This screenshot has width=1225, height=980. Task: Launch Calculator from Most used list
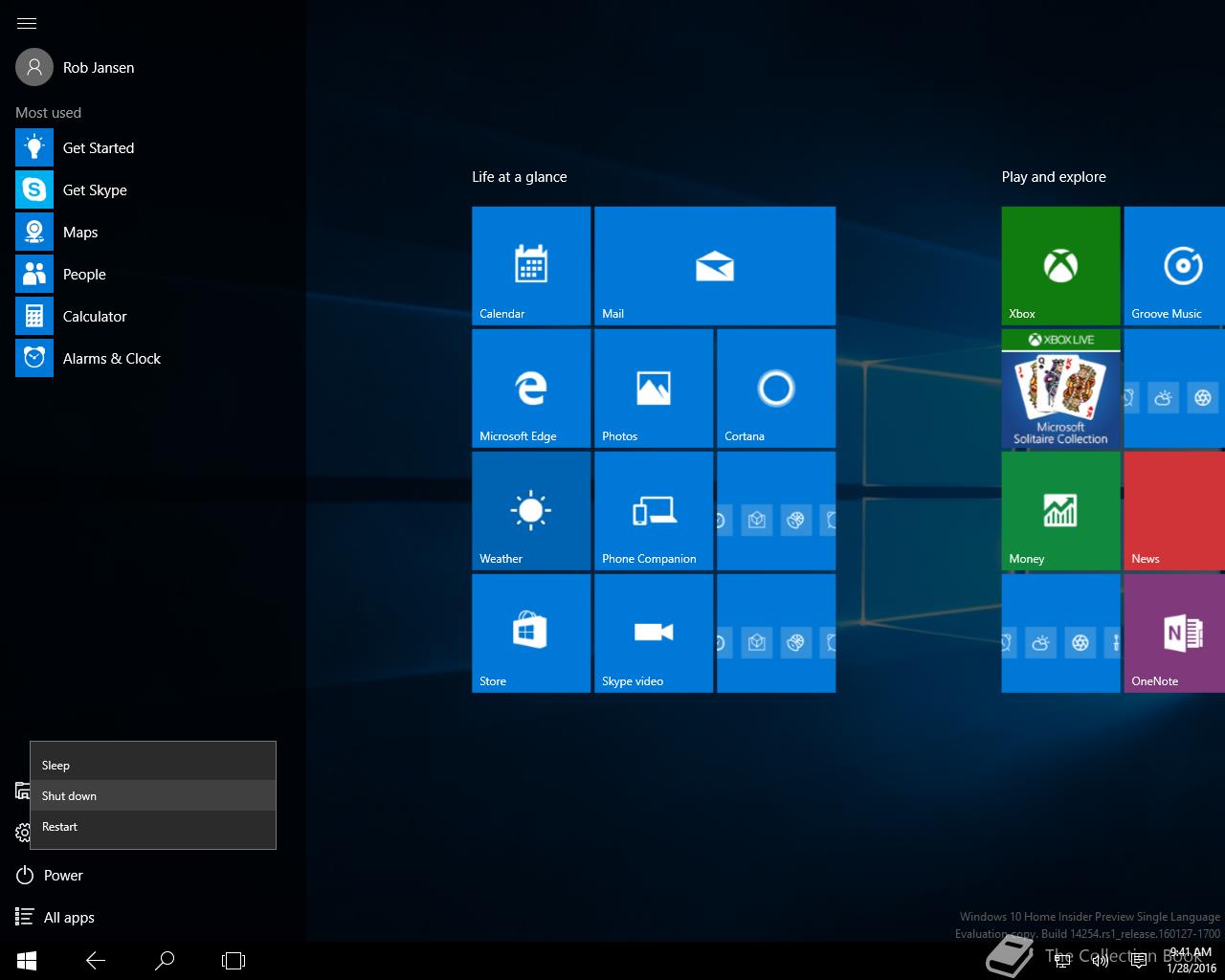click(153, 316)
